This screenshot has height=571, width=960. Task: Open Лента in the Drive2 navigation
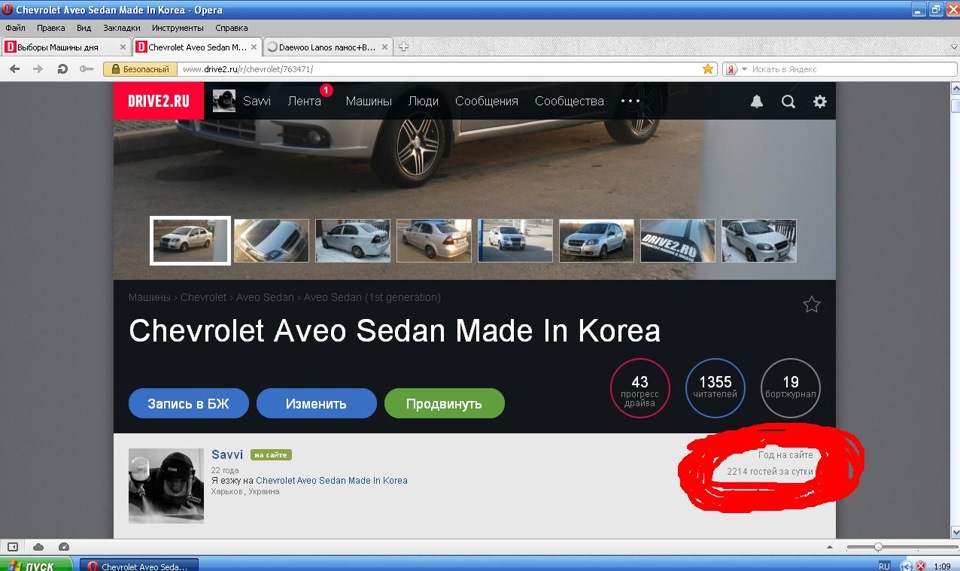coord(304,101)
